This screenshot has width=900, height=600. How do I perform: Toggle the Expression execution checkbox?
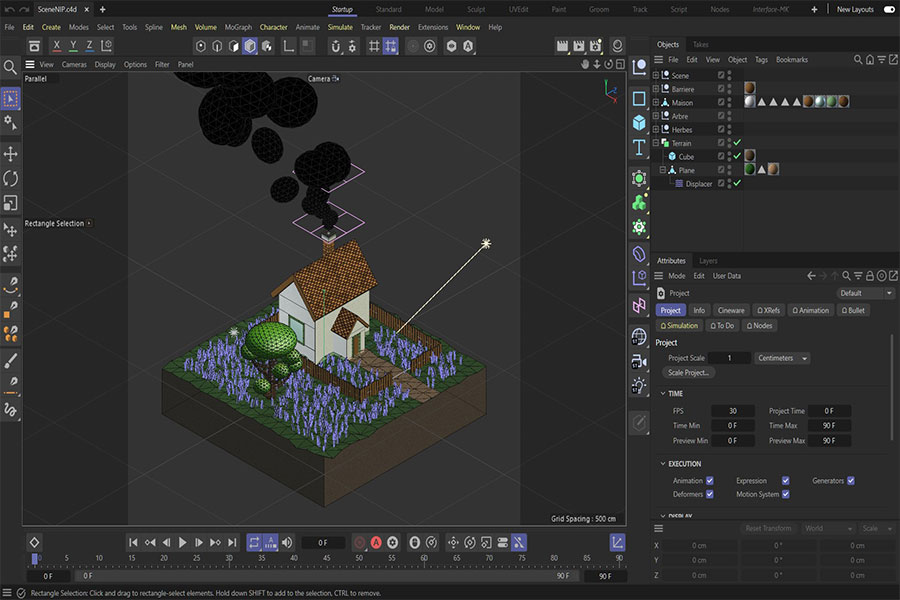click(x=785, y=481)
